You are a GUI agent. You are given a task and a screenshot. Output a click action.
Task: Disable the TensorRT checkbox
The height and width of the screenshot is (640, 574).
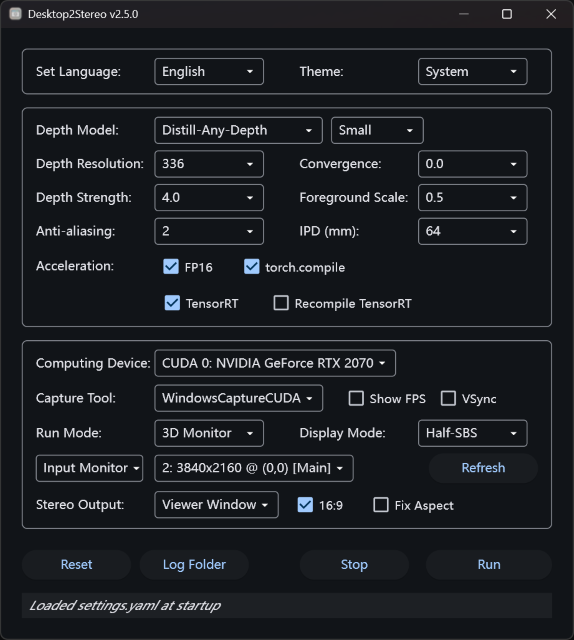point(172,303)
